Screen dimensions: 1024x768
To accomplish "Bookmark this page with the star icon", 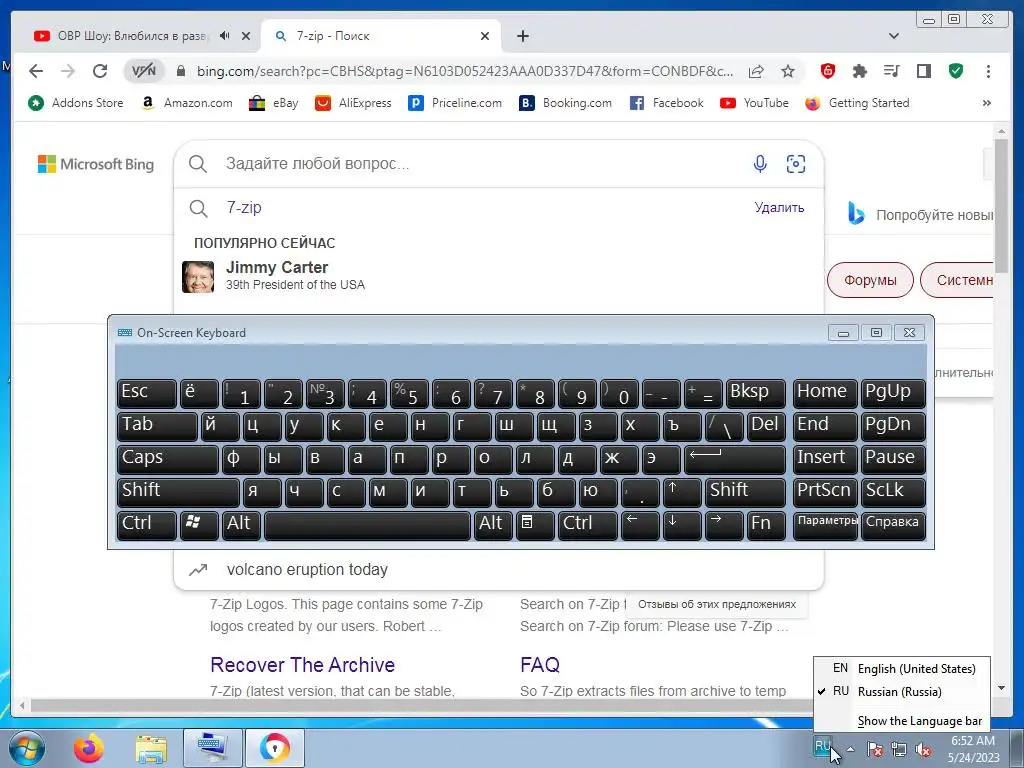I will [788, 71].
